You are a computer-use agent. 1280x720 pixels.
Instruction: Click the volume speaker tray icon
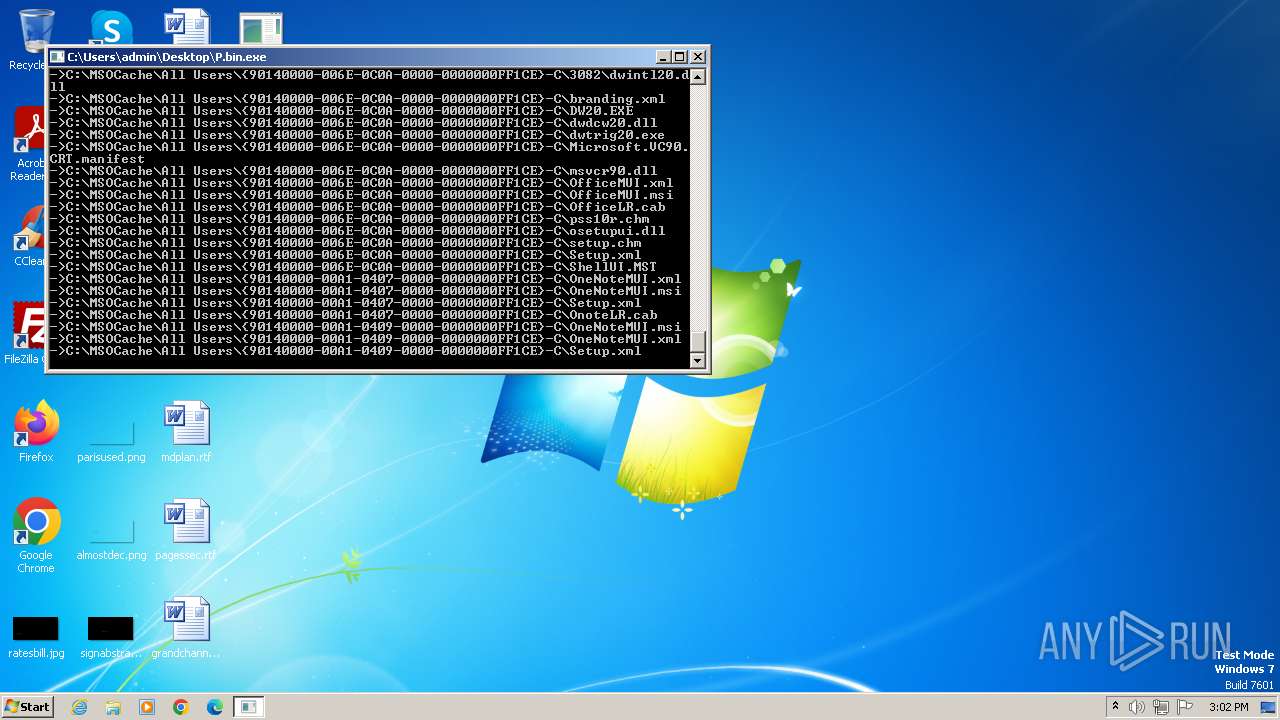click(1137, 707)
